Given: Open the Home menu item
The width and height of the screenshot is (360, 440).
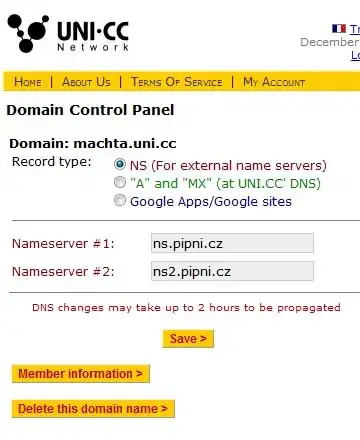Looking at the screenshot, I should (28, 82).
